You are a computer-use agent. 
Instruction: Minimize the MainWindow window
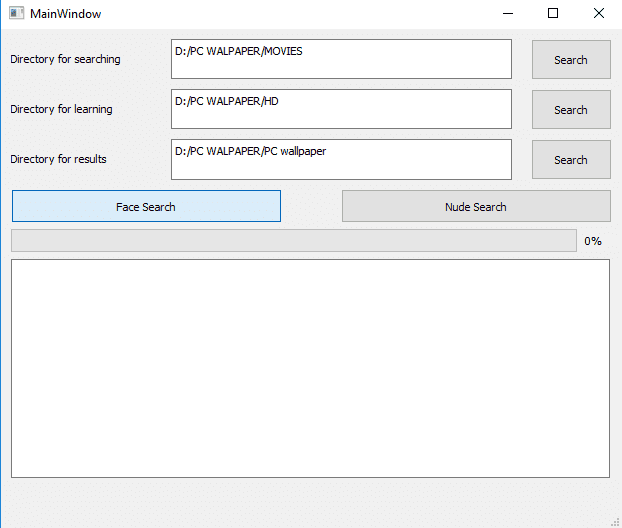[507, 14]
